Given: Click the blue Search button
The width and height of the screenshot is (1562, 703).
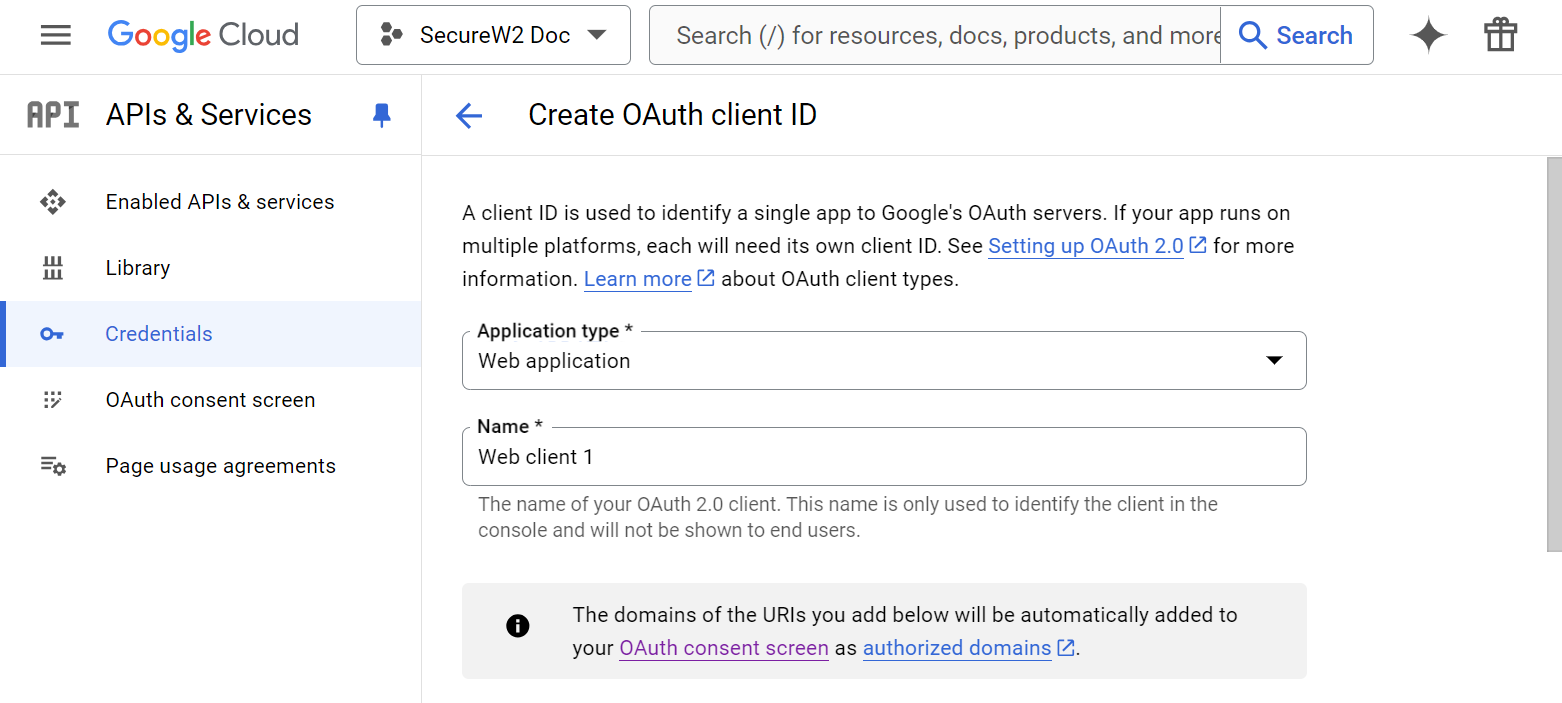Looking at the screenshot, I should pos(1296,35).
